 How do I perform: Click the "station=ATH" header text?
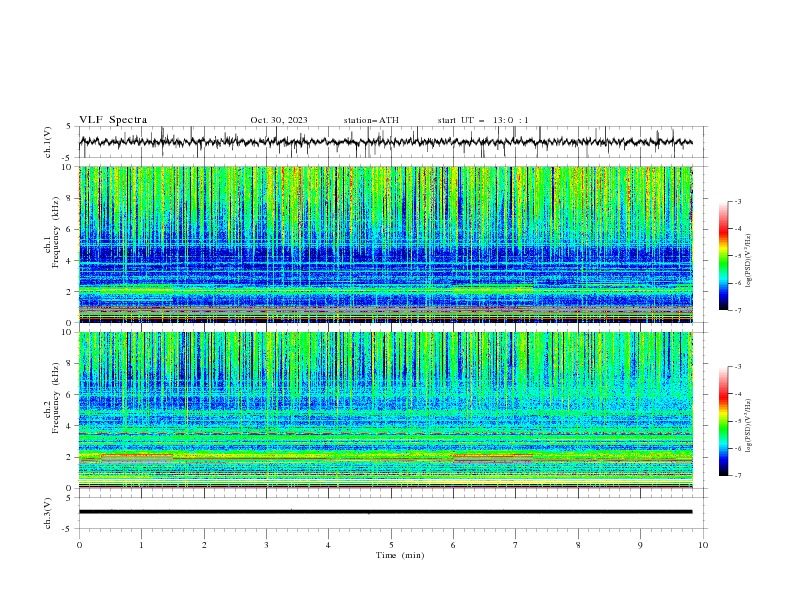[371, 120]
